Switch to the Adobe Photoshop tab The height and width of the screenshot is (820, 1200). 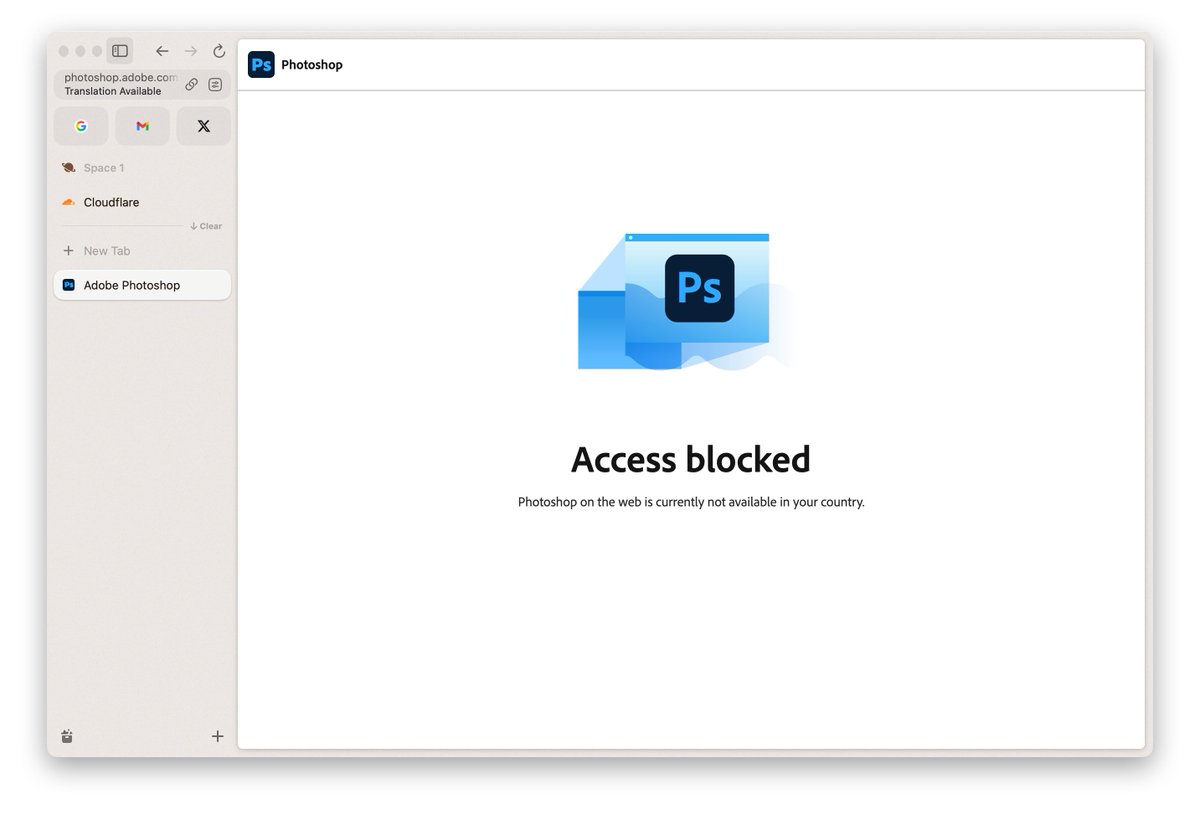pyautogui.click(x=131, y=284)
